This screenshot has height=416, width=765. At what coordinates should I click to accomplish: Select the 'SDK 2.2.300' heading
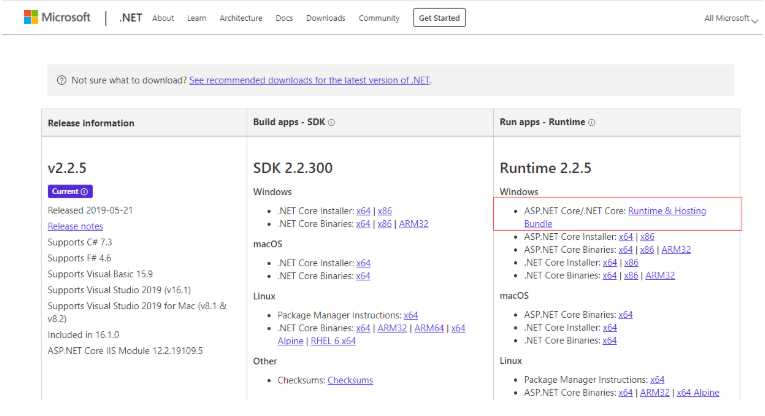coord(293,168)
